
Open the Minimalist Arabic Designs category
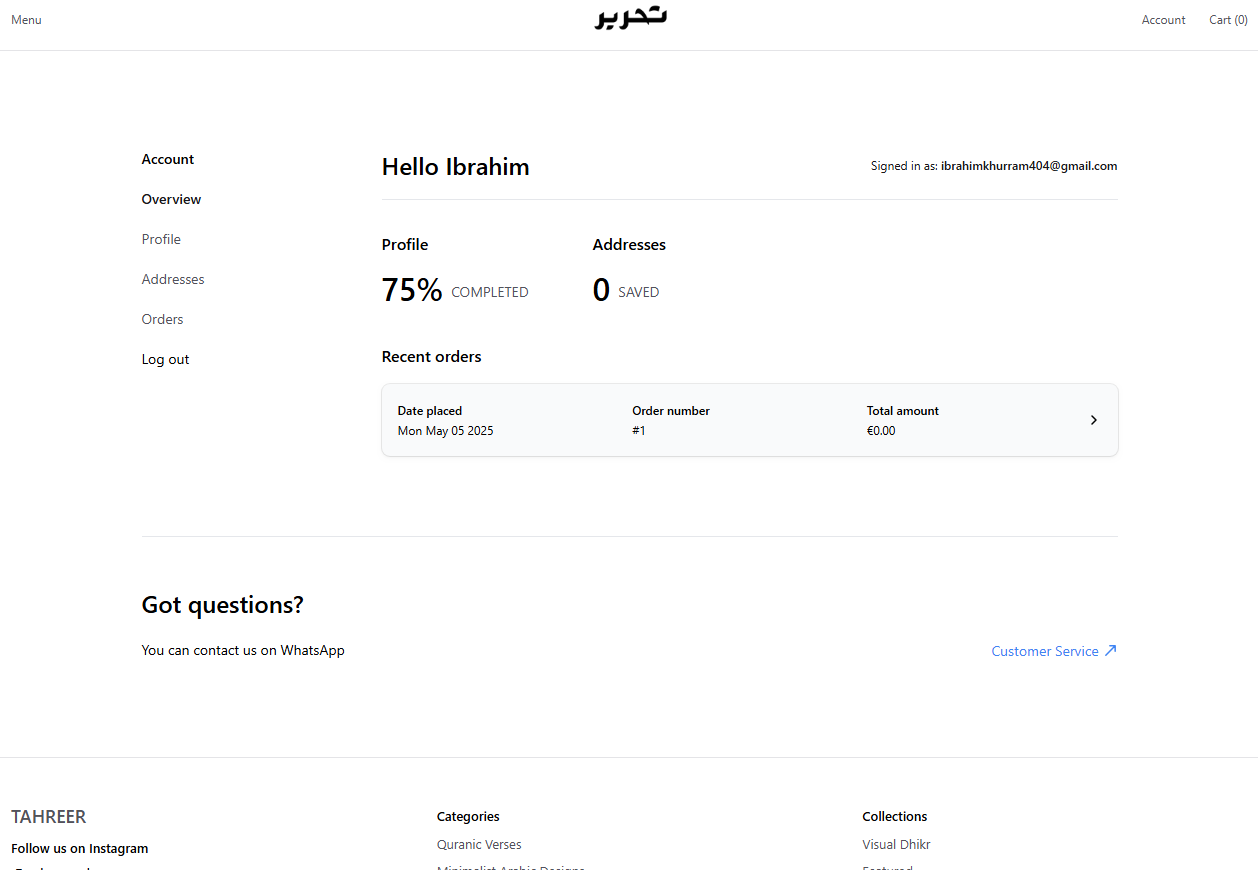tap(511, 866)
